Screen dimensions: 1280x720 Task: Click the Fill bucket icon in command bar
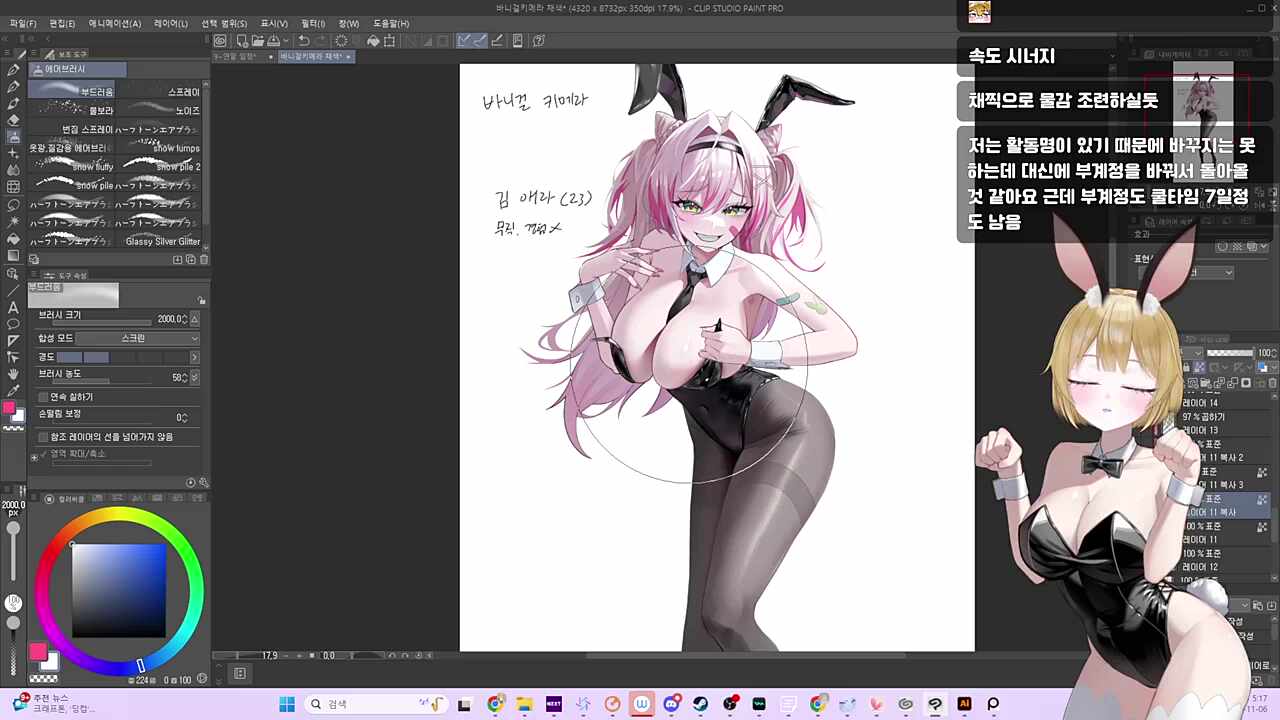373,41
